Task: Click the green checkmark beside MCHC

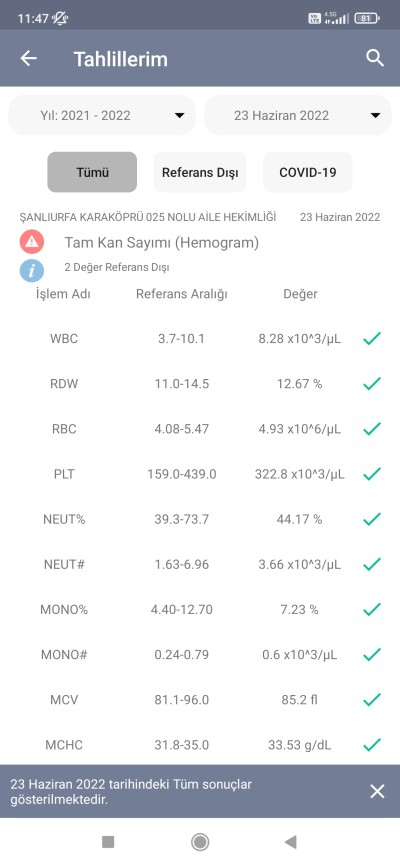Action: (x=372, y=745)
